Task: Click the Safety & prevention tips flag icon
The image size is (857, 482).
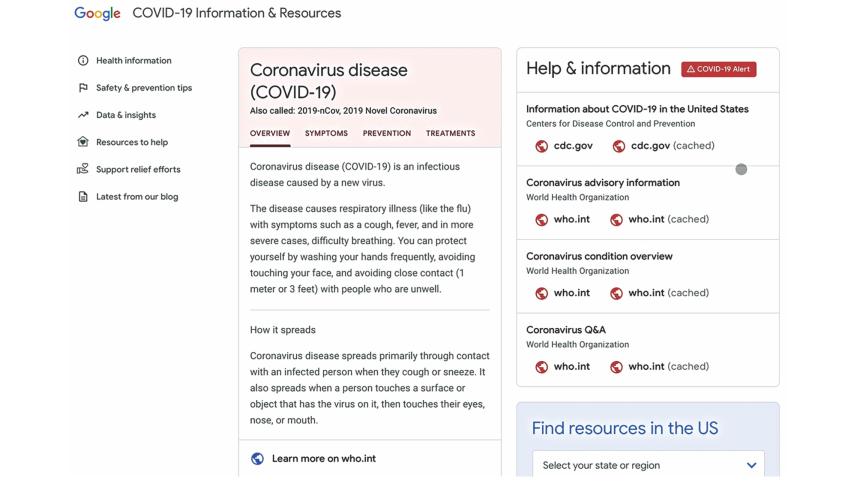Action: click(x=83, y=88)
